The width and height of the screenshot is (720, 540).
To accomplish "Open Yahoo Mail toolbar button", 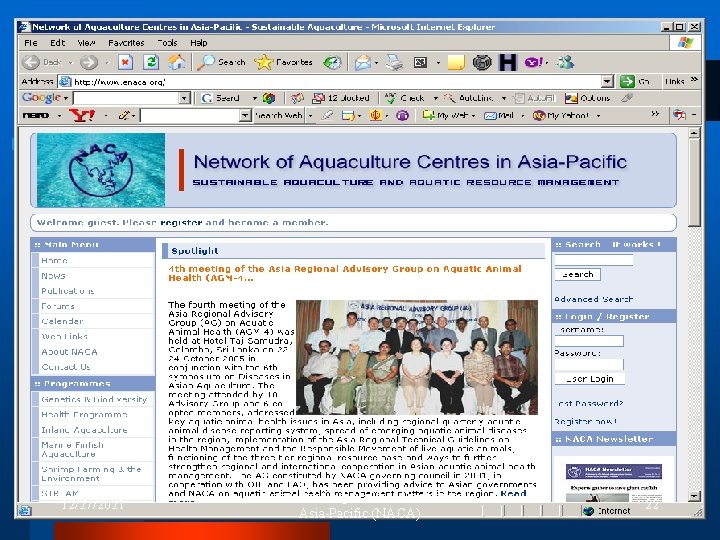I will point(499,115).
